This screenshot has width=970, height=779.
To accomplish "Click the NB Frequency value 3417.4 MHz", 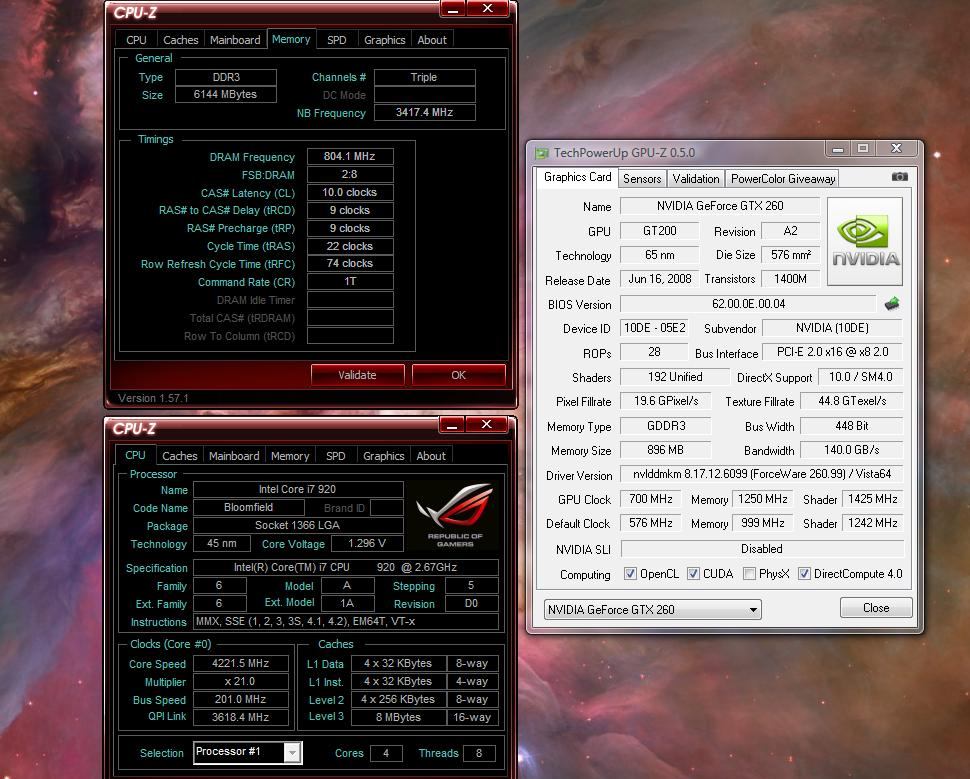I will coord(424,113).
